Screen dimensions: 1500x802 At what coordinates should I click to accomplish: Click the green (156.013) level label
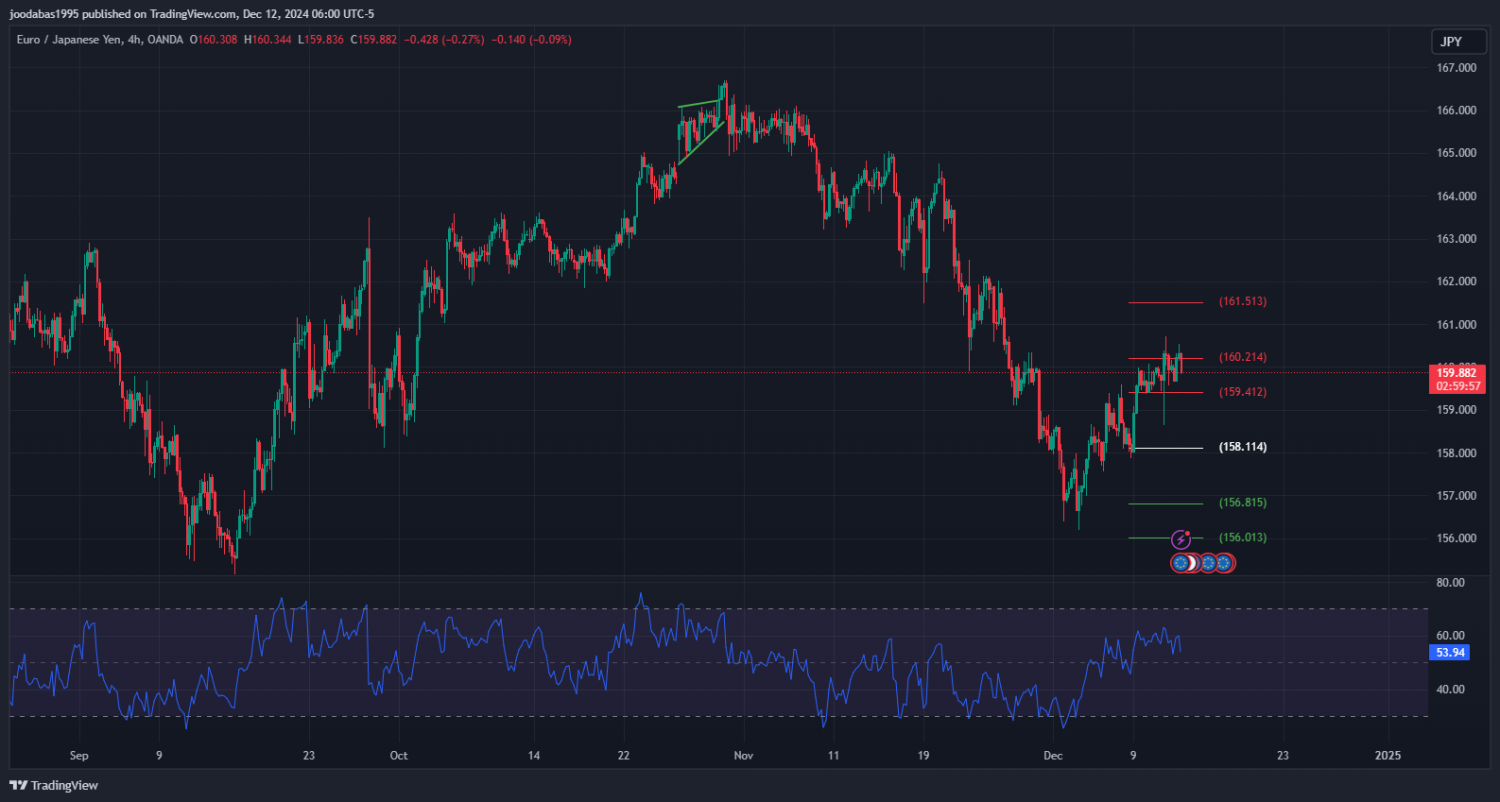pos(1243,537)
